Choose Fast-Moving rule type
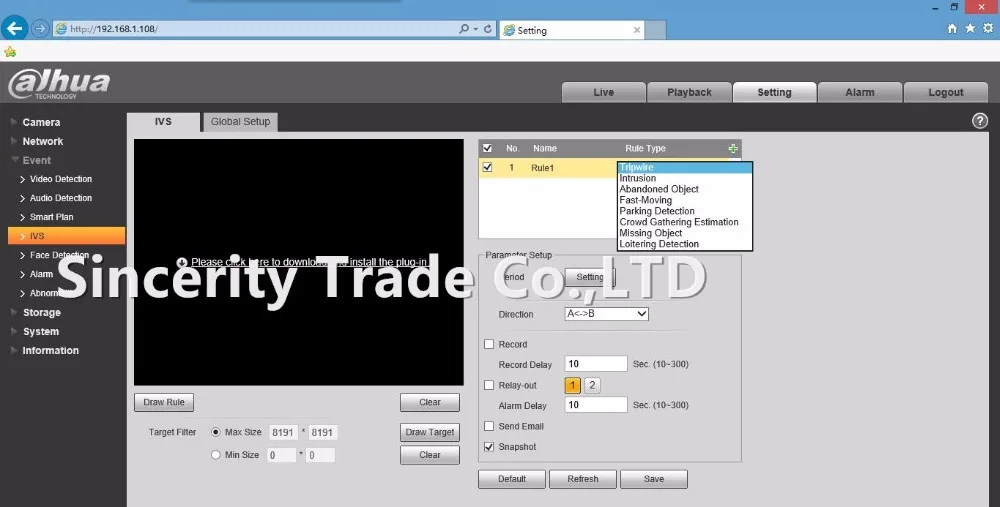Viewport: 1000px width, 507px height. [684, 200]
